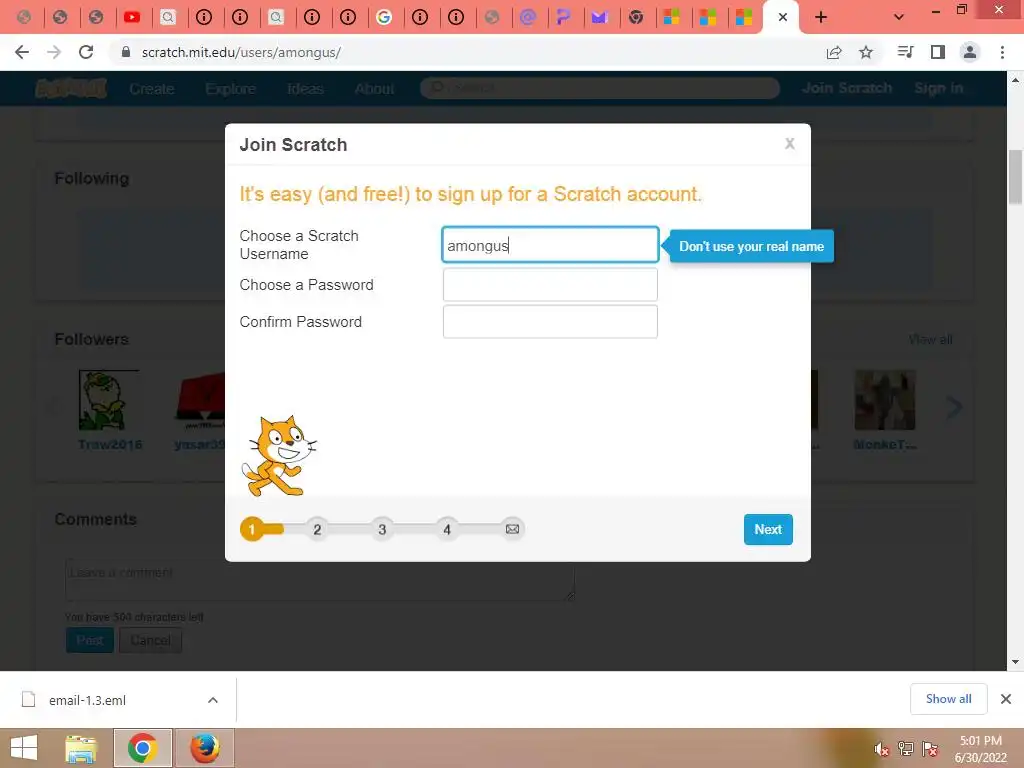Open File Explorer from taskbar
This screenshot has width=1024, height=768.
[x=81, y=748]
